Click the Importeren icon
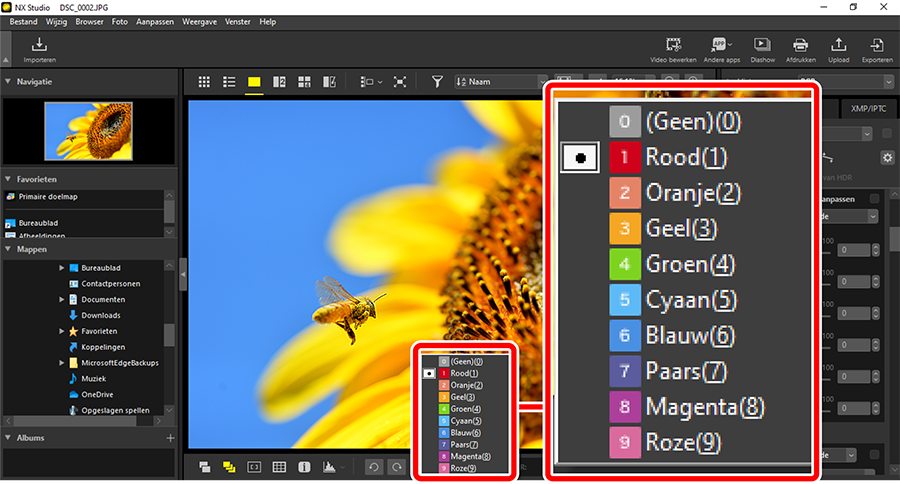Image resolution: width=900 pixels, height=484 pixels. (x=39, y=44)
